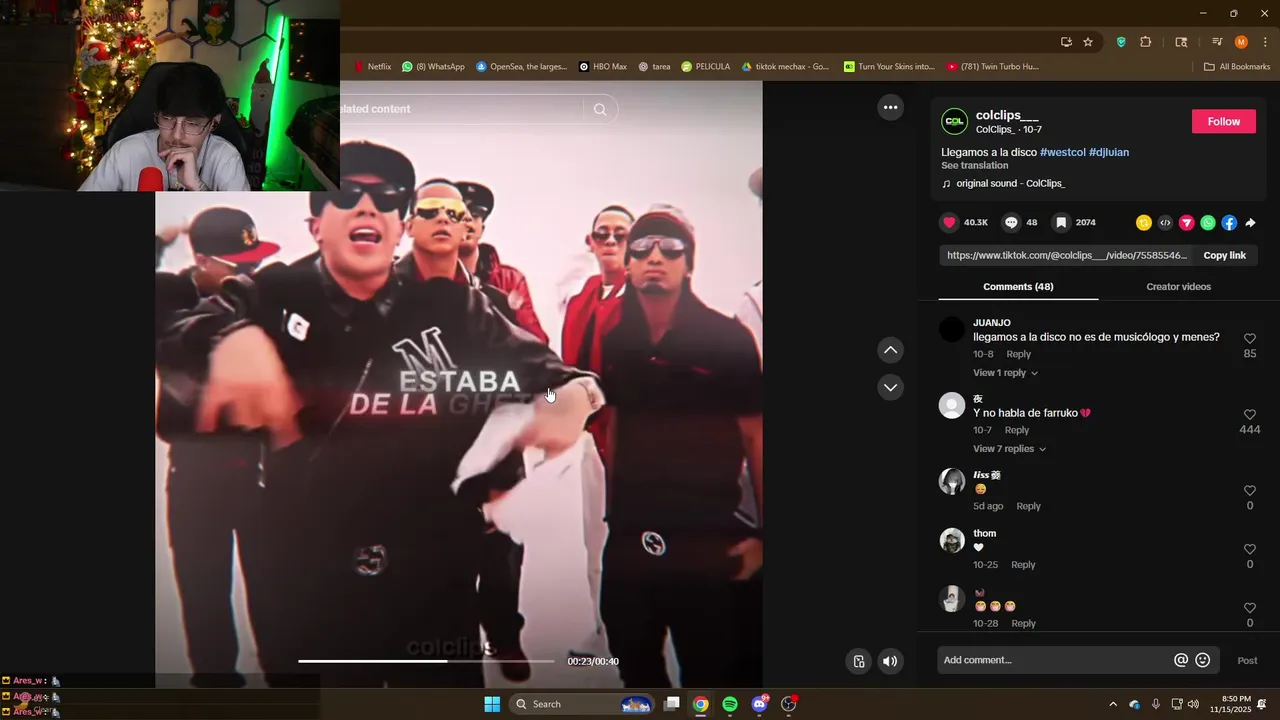Click 'See translation' under the caption
Image resolution: width=1280 pixels, height=720 pixels.
(x=974, y=166)
